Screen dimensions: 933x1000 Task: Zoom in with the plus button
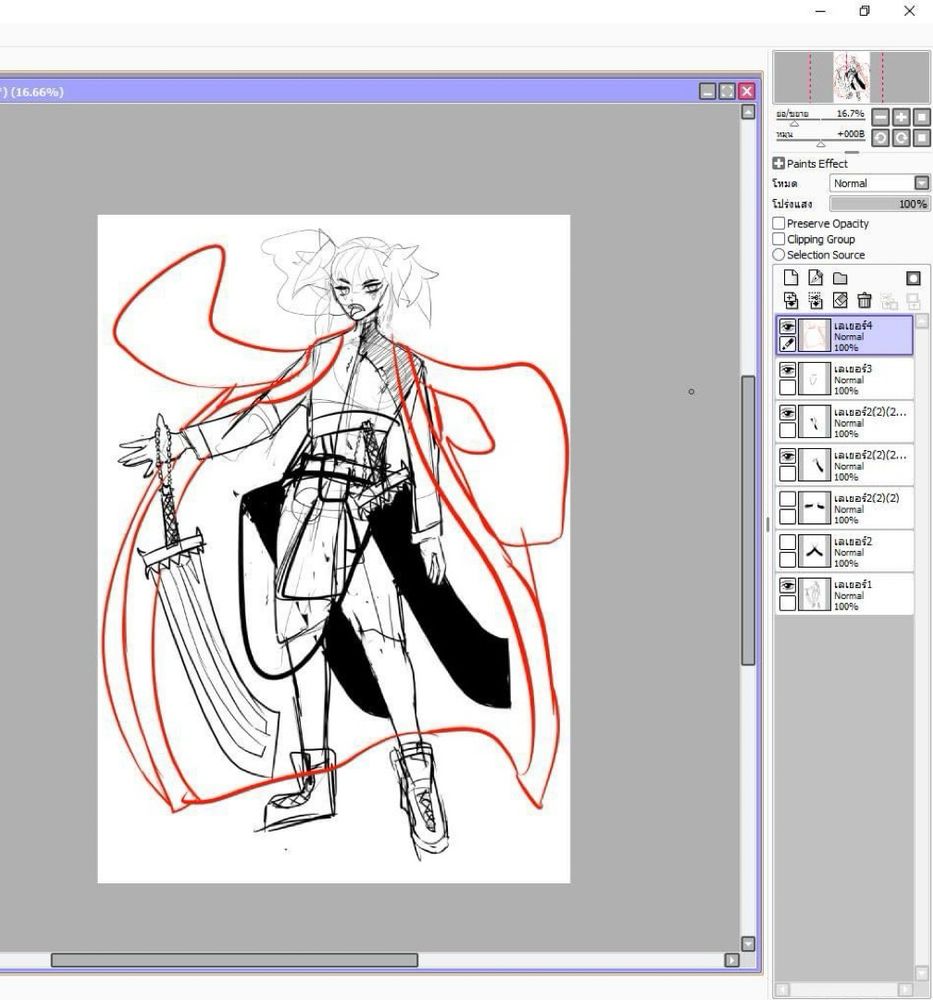point(901,117)
